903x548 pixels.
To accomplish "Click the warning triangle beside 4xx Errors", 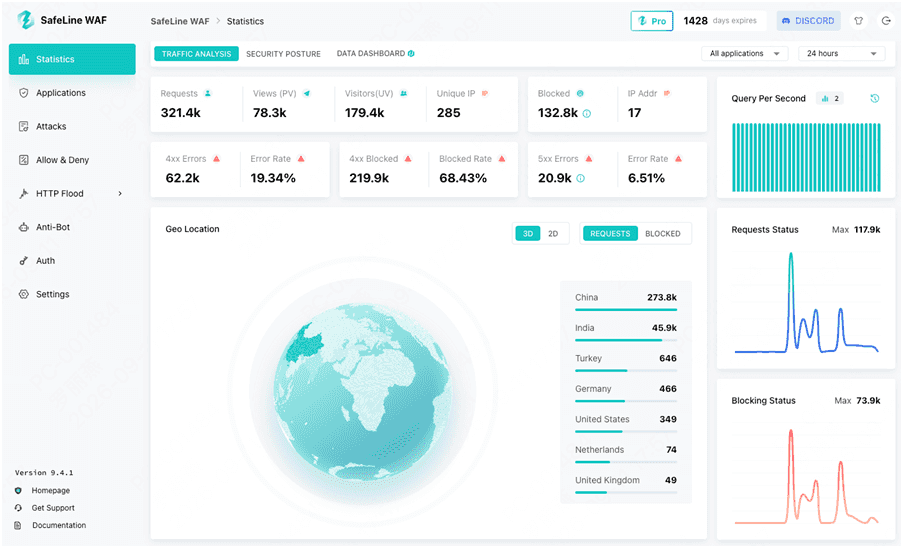I will (x=217, y=159).
